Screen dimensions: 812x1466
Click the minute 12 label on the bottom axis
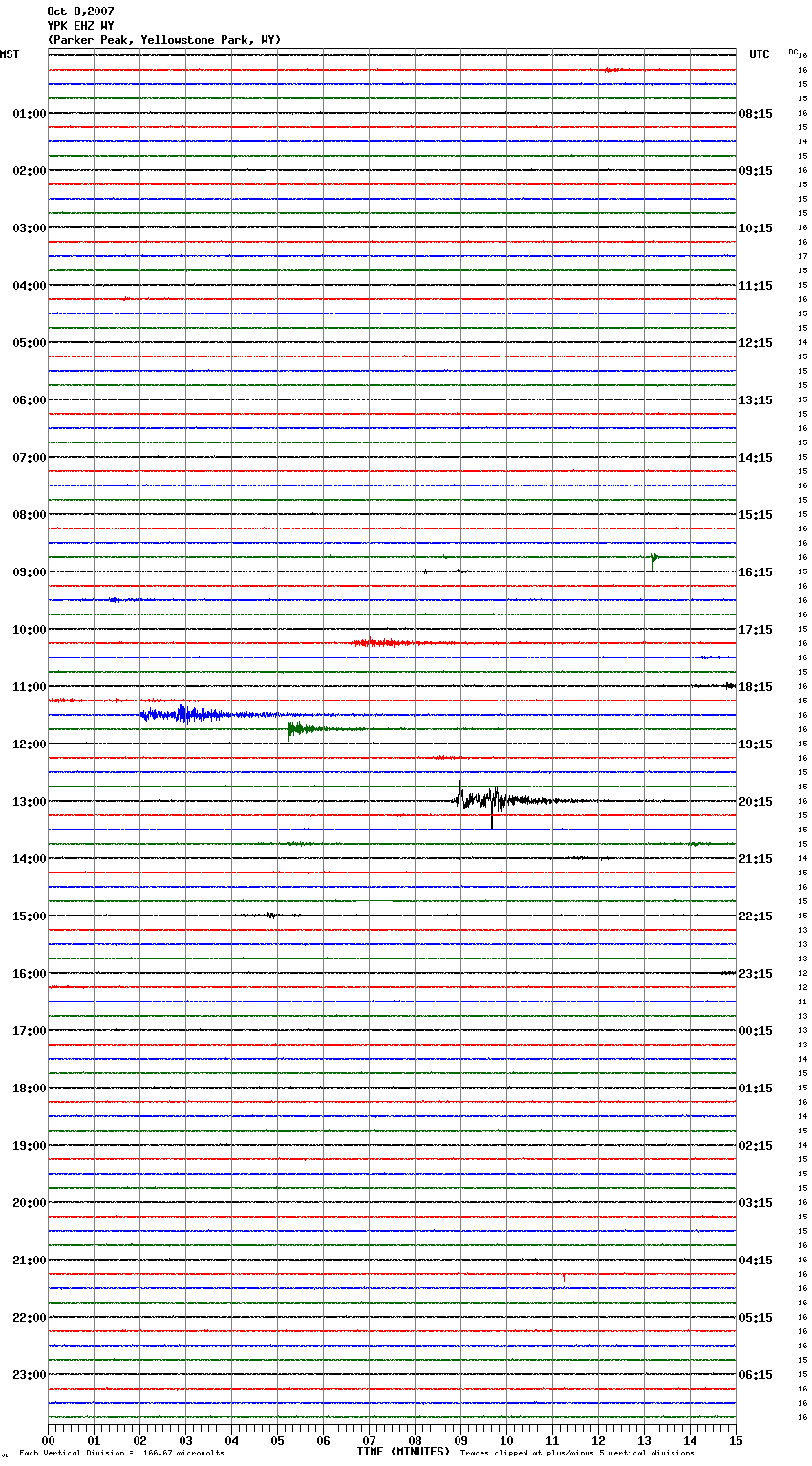[x=598, y=1440]
